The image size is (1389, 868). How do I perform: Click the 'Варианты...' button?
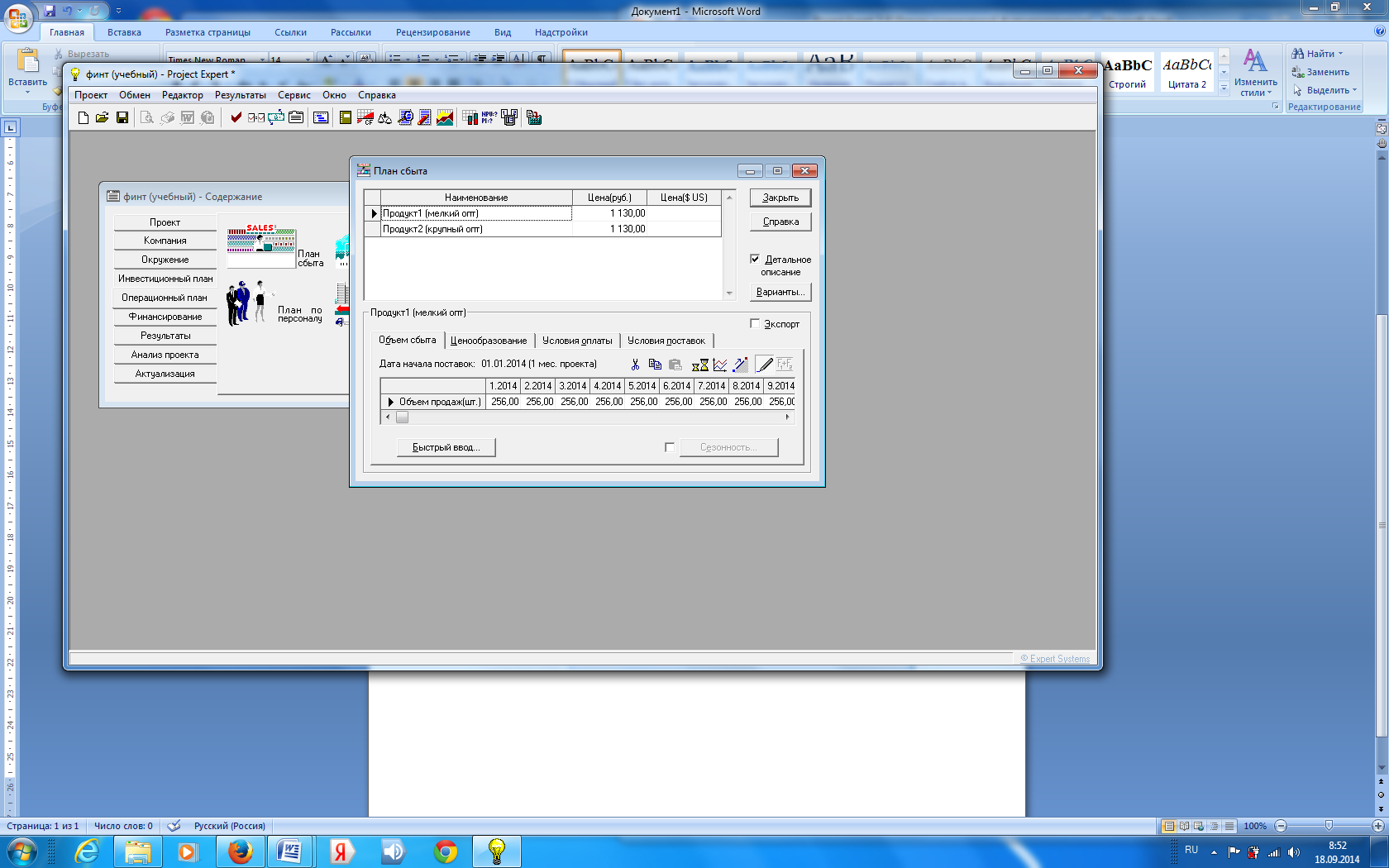tap(780, 292)
